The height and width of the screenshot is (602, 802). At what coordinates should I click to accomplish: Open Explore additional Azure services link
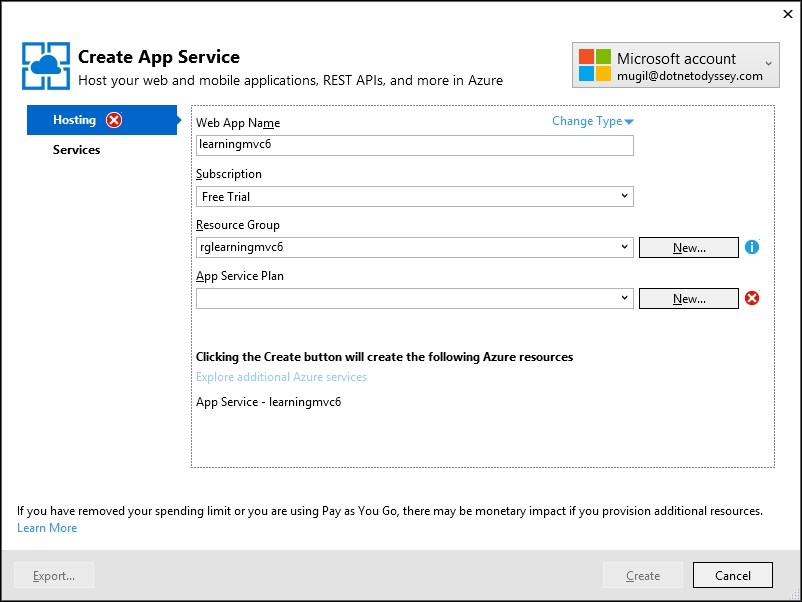click(281, 377)
